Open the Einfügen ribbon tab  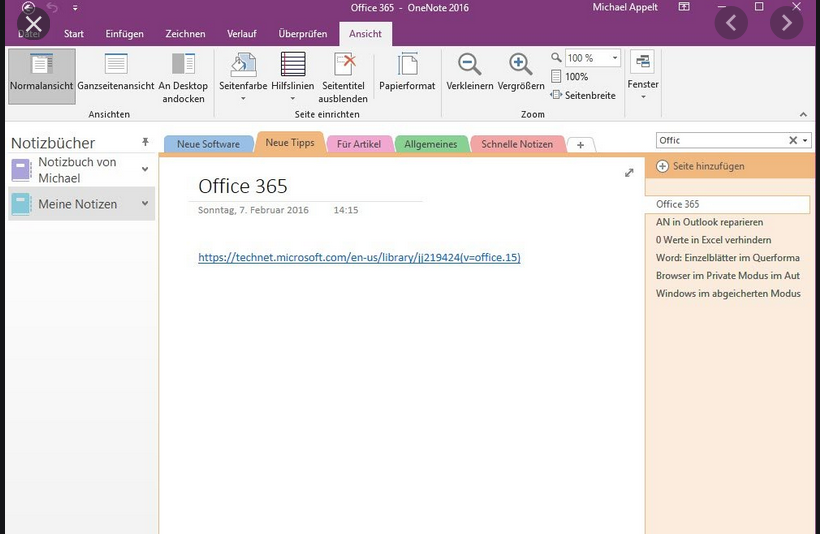click(124, 33)
